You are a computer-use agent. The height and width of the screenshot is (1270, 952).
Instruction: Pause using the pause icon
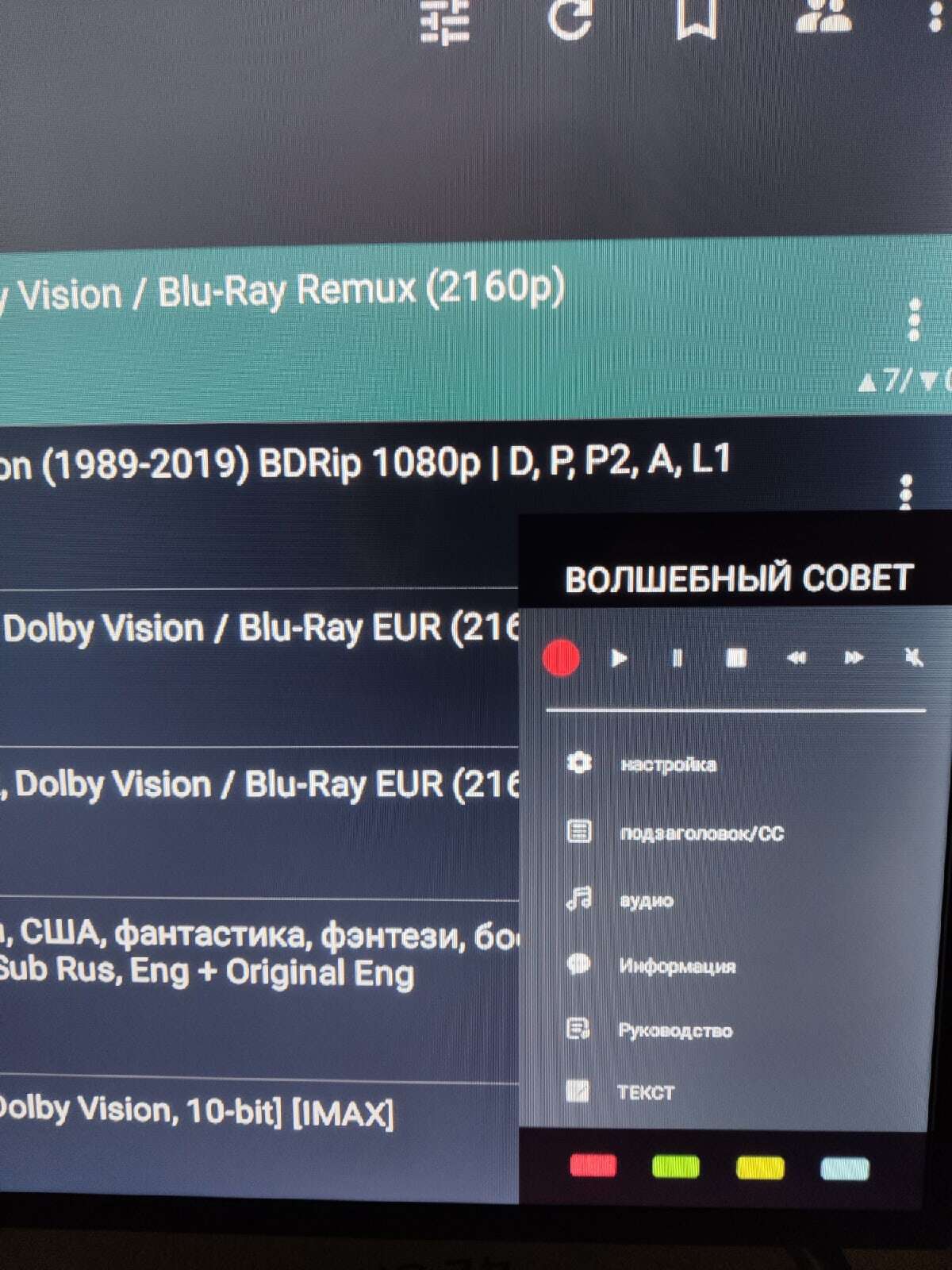(678, 658)
